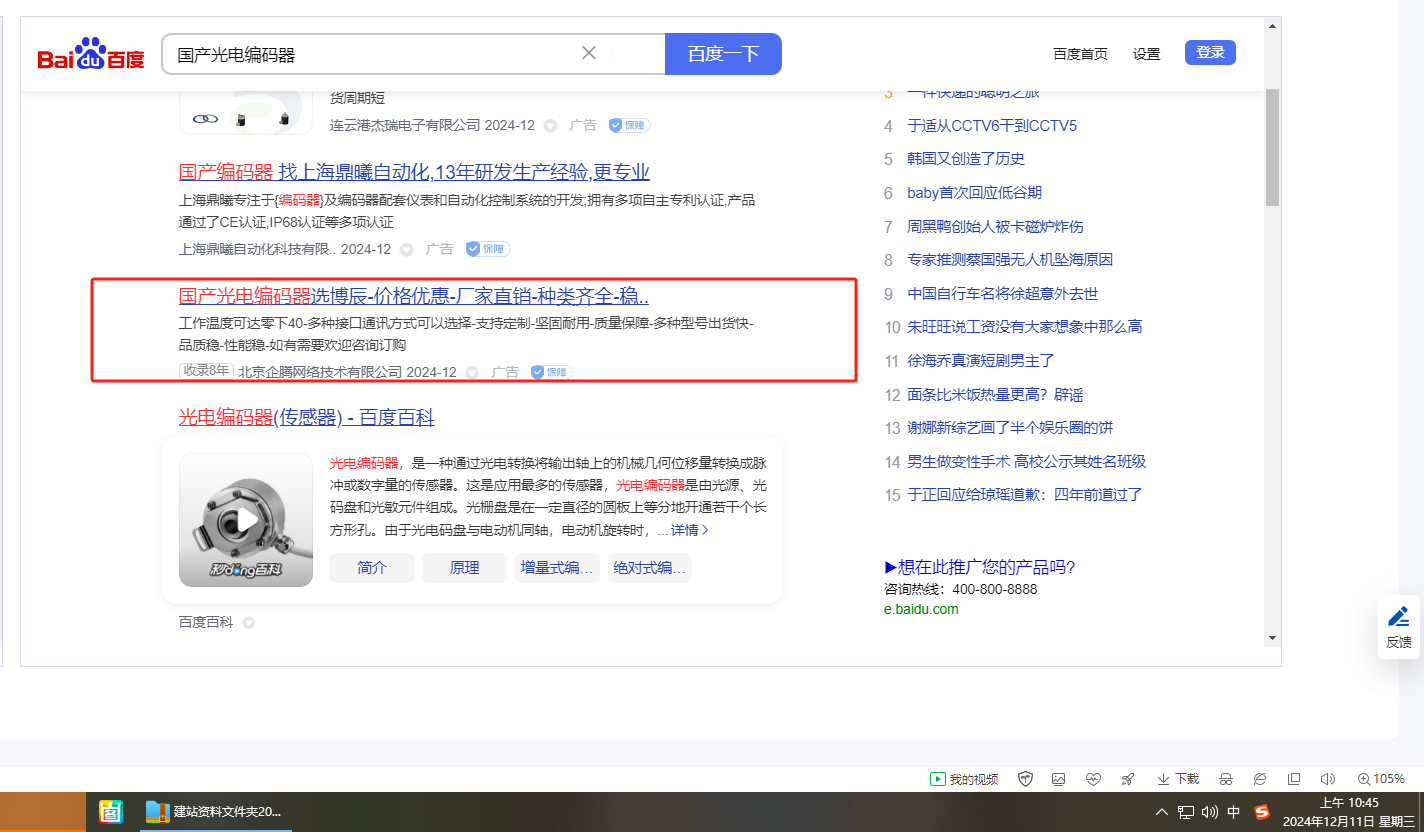The image size is (1424, 832).
Task: Open the 下载 downloads icon in status bar
Action: [x=1178, y=779]
